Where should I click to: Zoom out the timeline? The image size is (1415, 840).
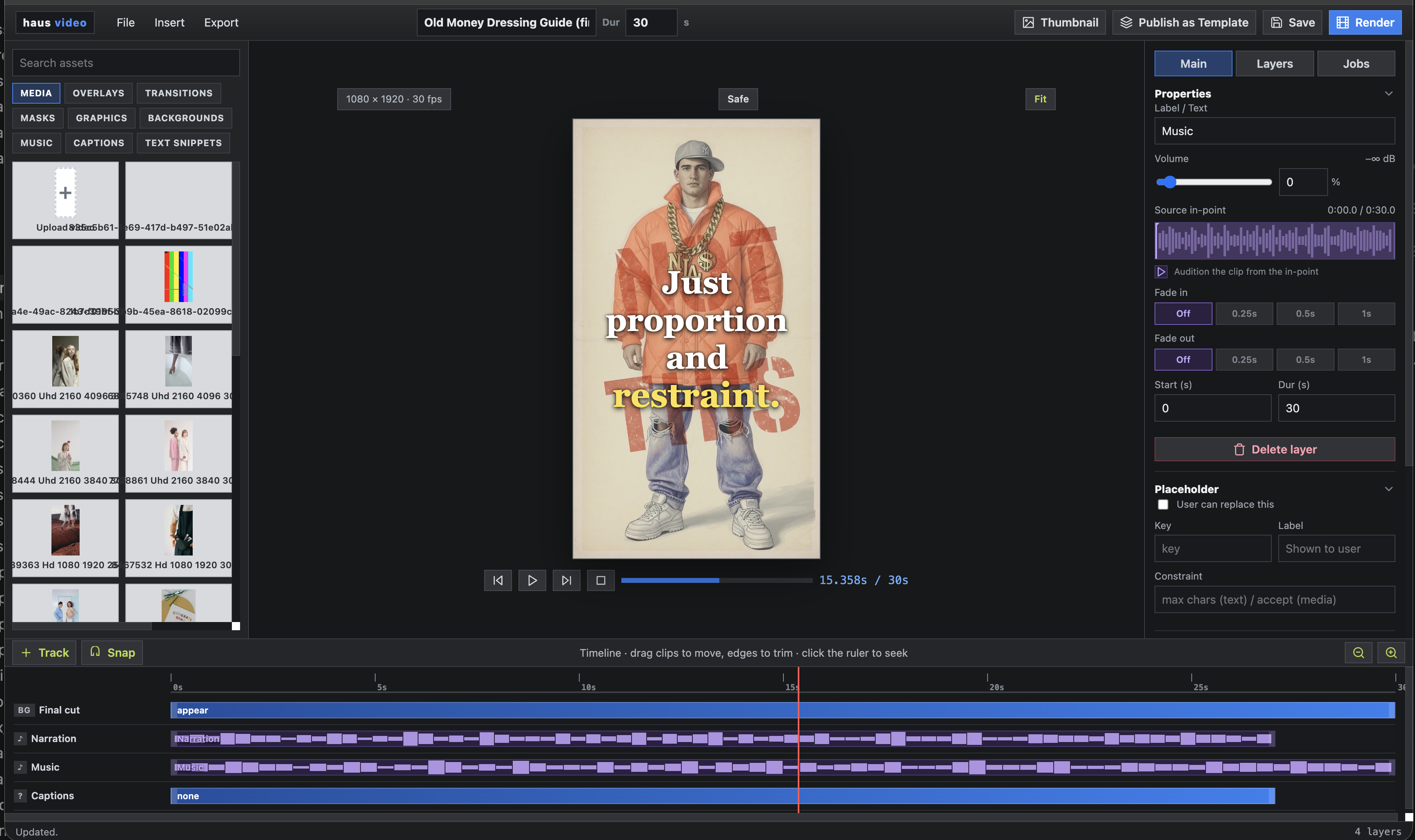click(1358, 653)
